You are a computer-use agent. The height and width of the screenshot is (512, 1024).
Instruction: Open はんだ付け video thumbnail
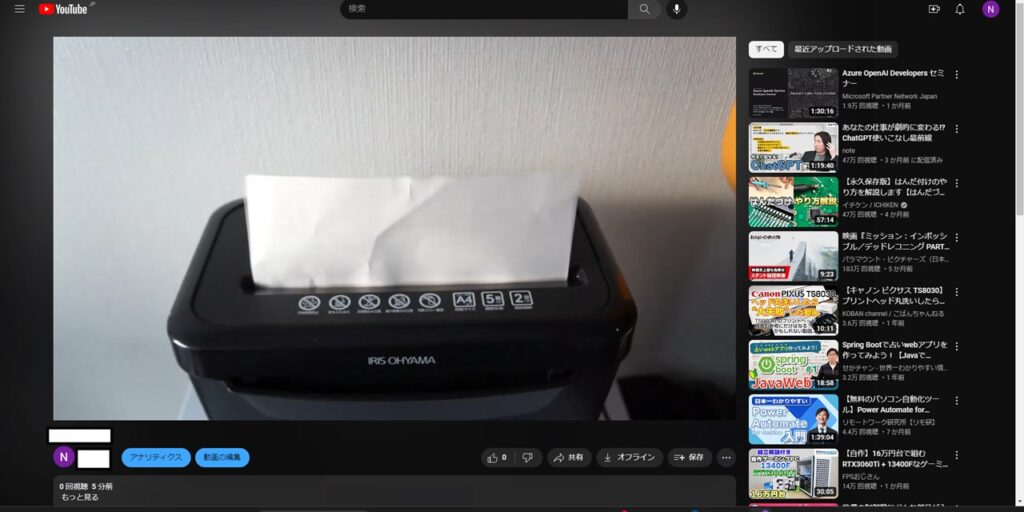(793, 201)
